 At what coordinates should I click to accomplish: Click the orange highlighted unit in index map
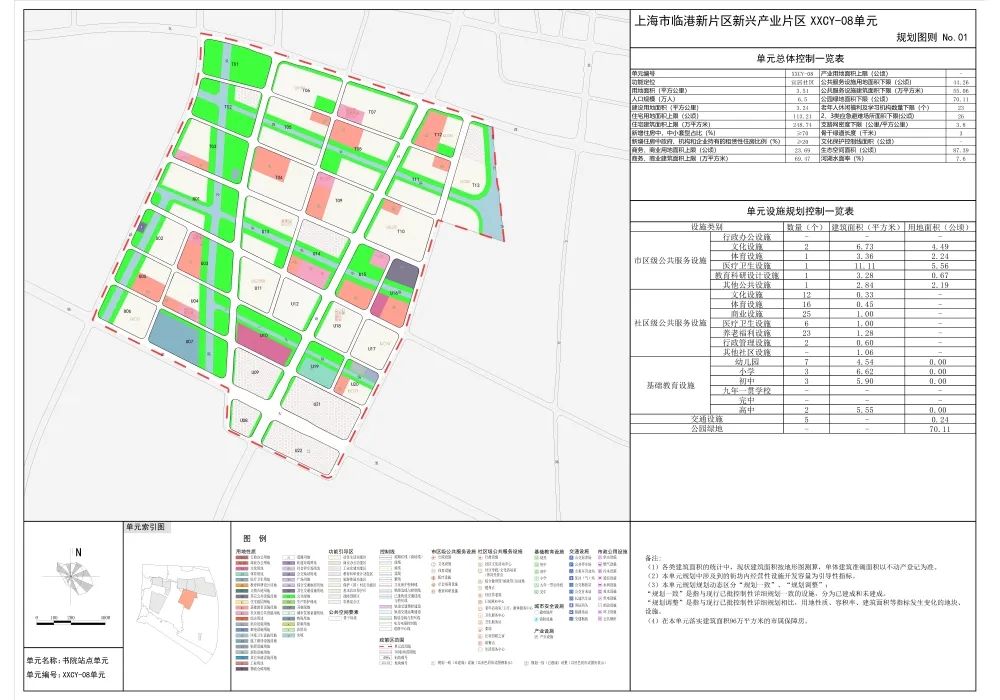pyautogui.click(x=188, y=599)
